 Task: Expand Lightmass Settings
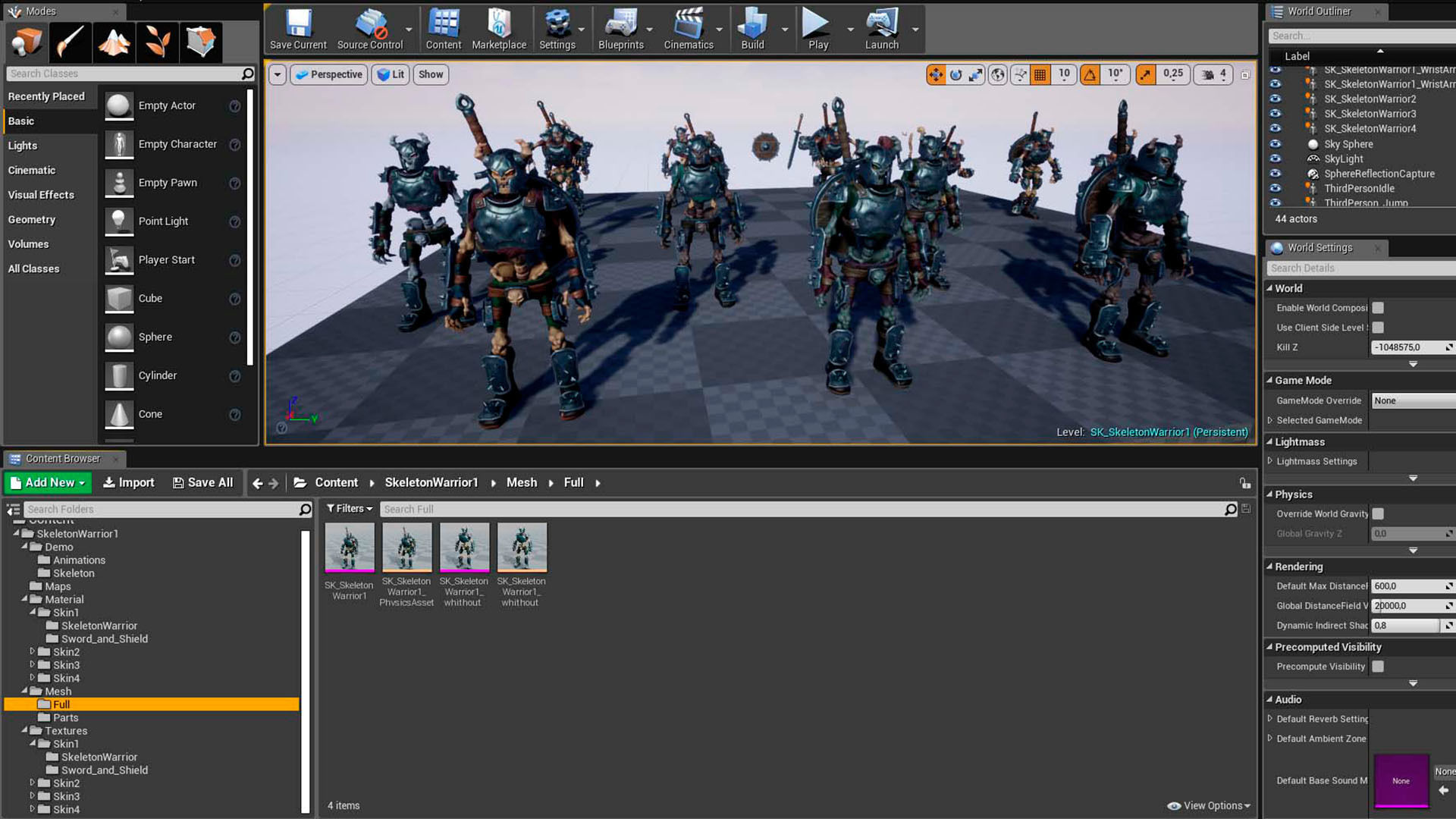(1269, 461)
